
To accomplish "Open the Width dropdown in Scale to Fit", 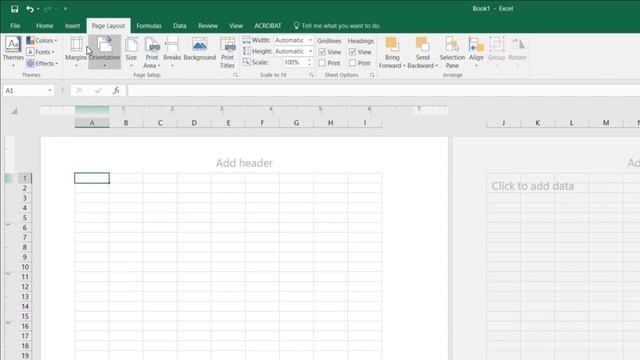I will coord(310,40).
